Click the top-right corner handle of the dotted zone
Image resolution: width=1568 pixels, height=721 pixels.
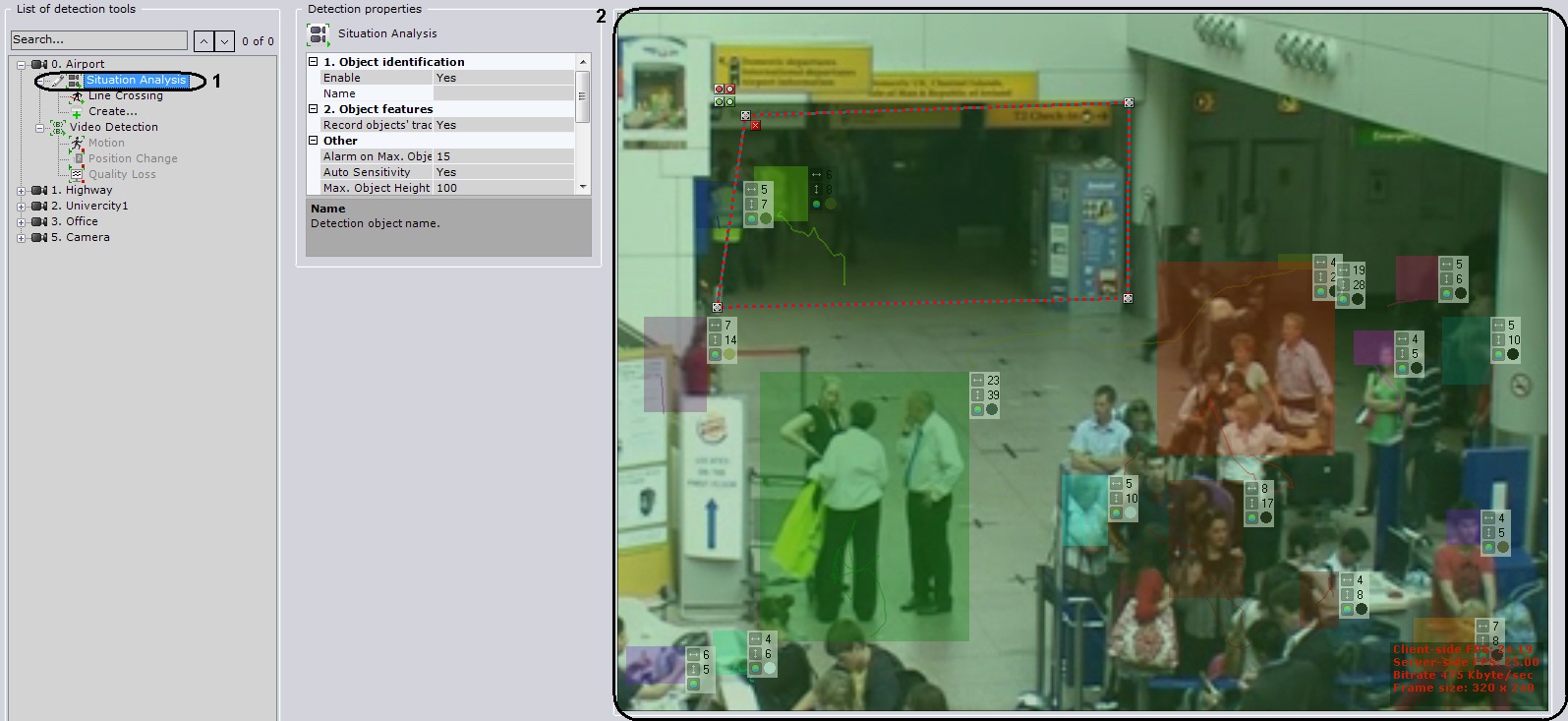pyautogui.click(x=1129, y=102)
